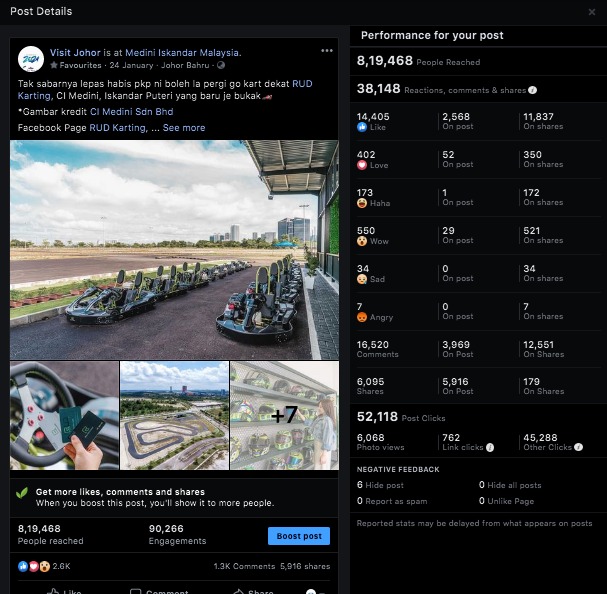
Task: Click the 8,19,468 People Reached heading
Action: 418,61
